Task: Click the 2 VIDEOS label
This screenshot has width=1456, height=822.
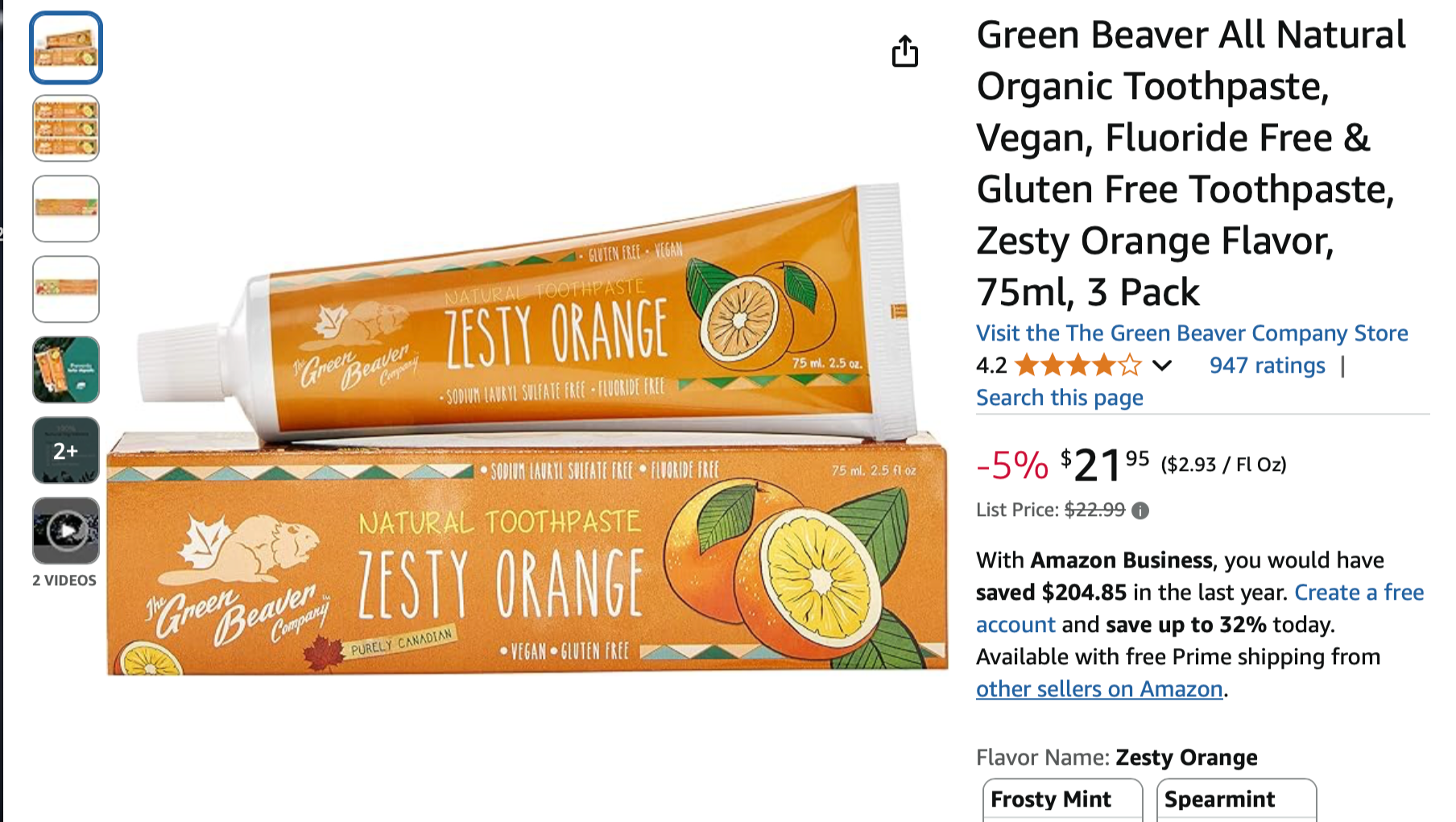Action: [x=64, y=580]
